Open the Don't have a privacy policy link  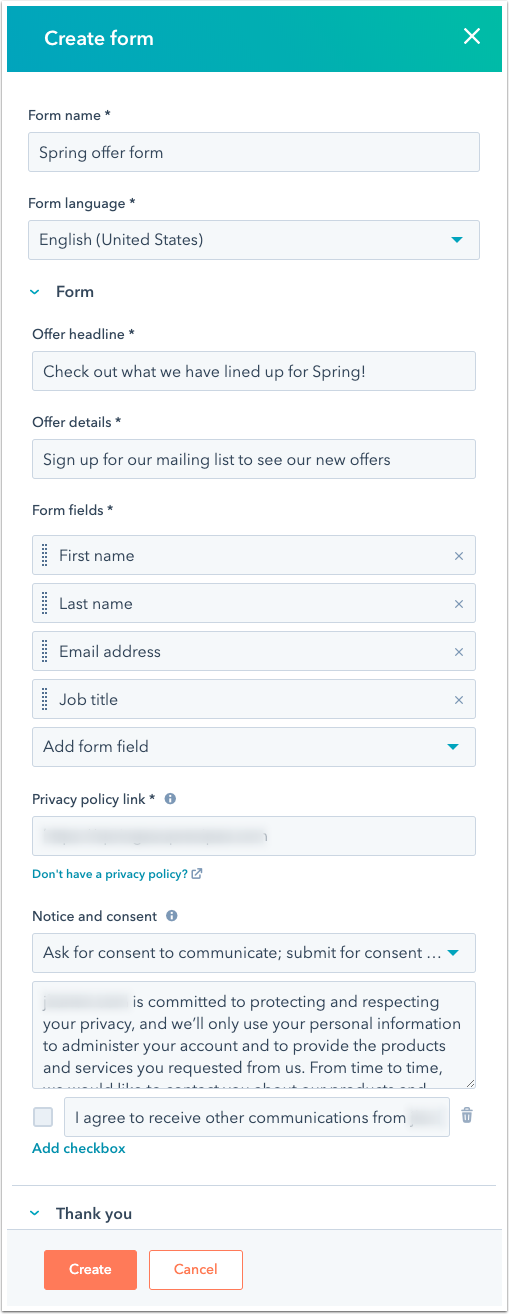(x=117, y=874)
